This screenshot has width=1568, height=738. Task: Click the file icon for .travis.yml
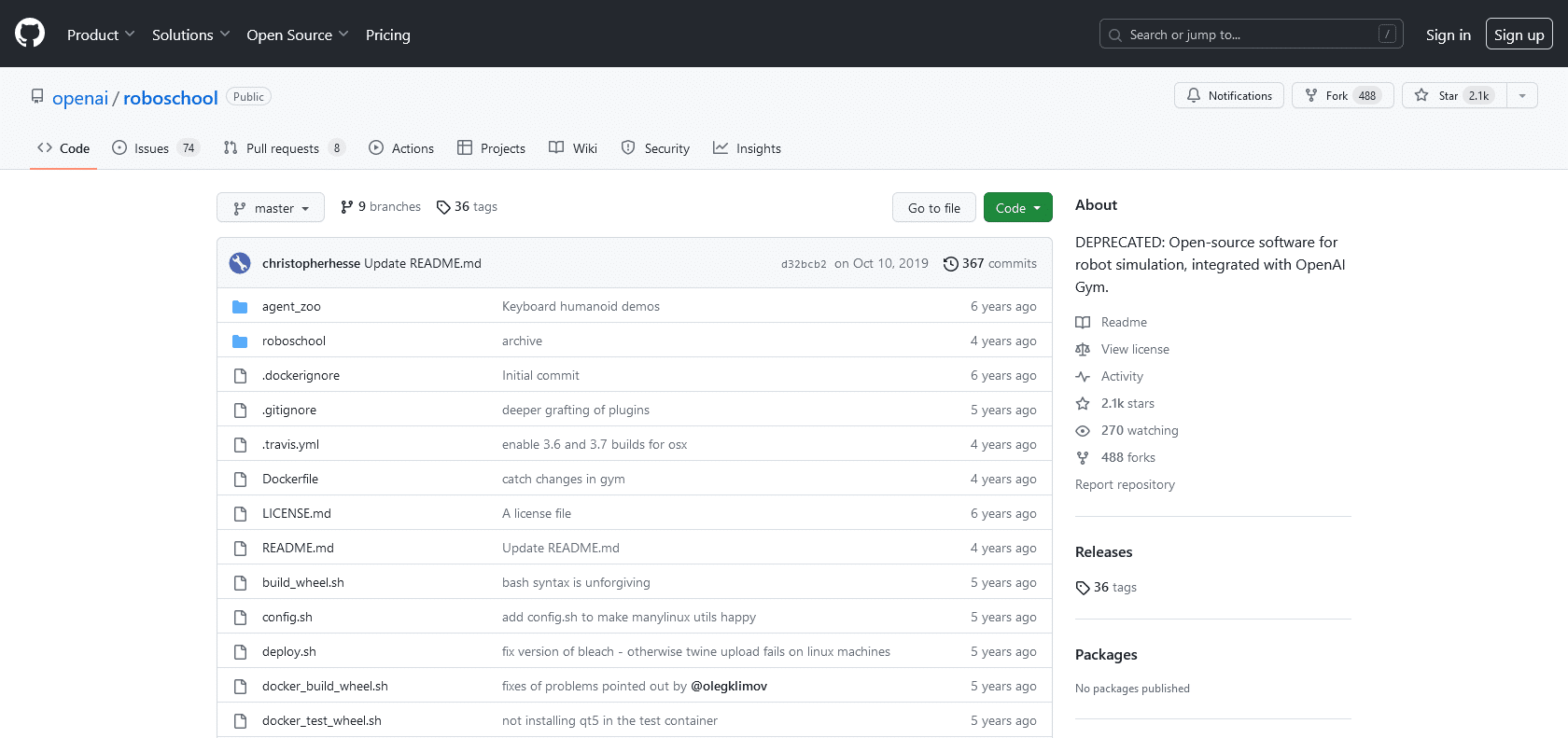240,444
